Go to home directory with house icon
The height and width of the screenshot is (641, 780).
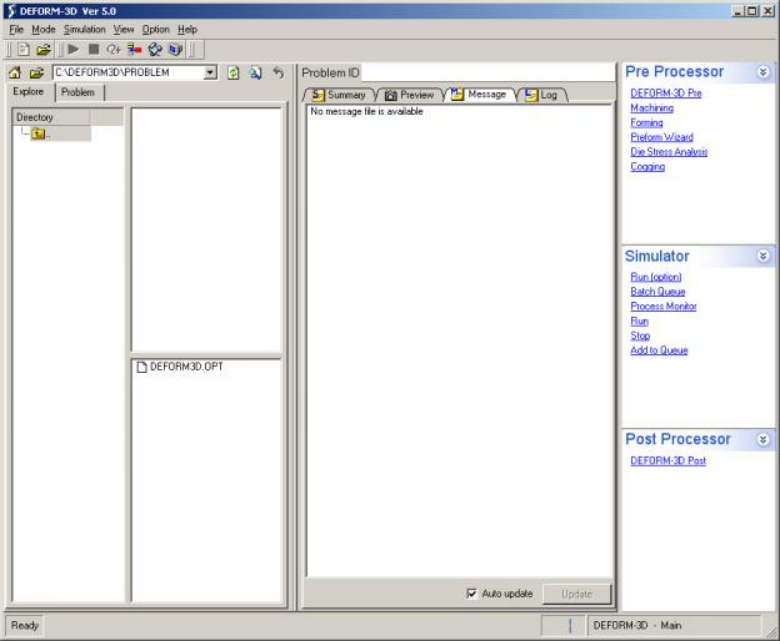click(15, 73)
